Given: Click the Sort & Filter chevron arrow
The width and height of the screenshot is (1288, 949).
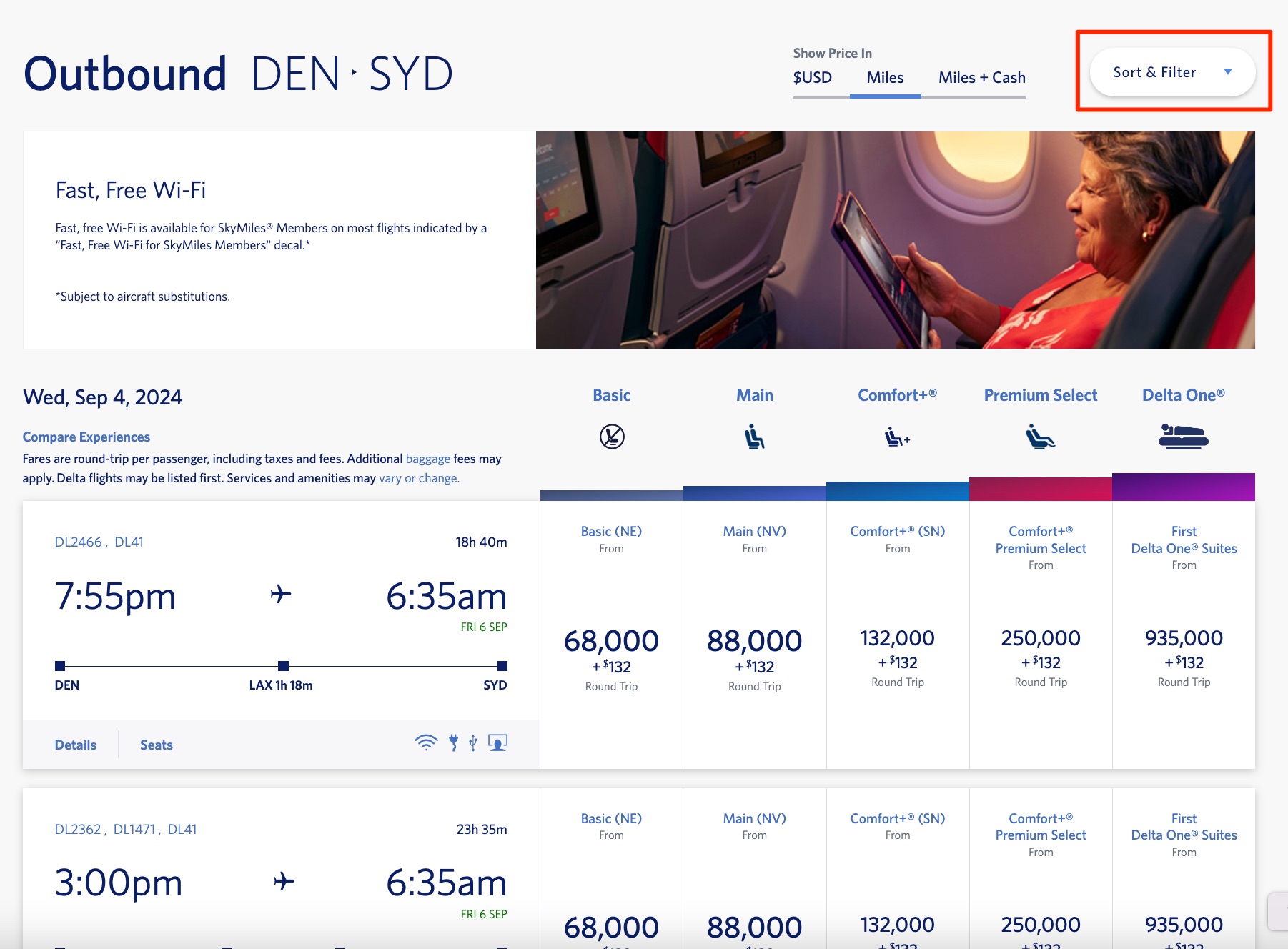Looking at the screenshot, I should click(x=1228, y=71).
